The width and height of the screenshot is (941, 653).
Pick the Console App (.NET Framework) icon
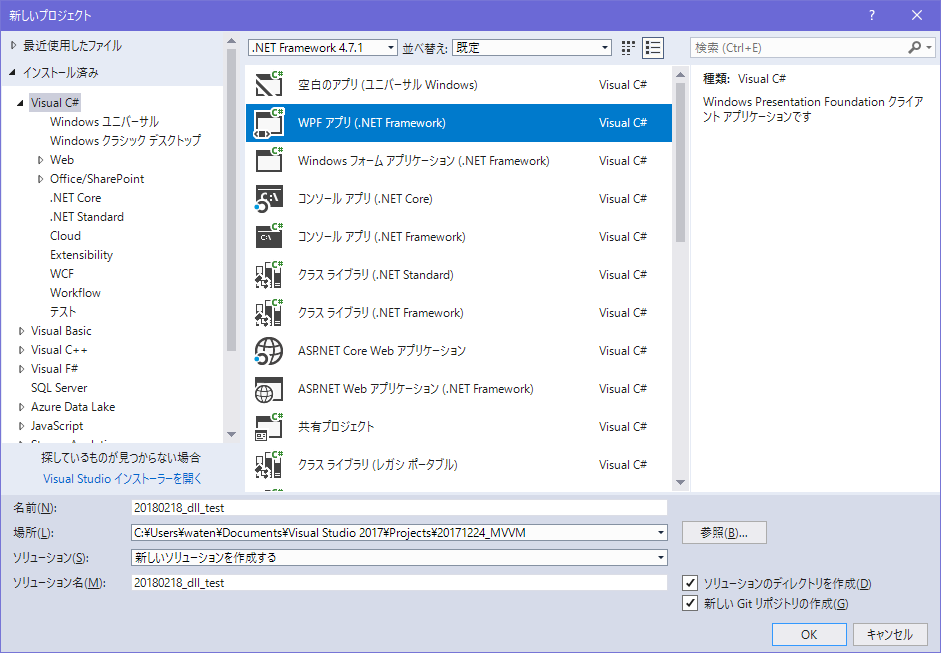(x=269, y=236)
